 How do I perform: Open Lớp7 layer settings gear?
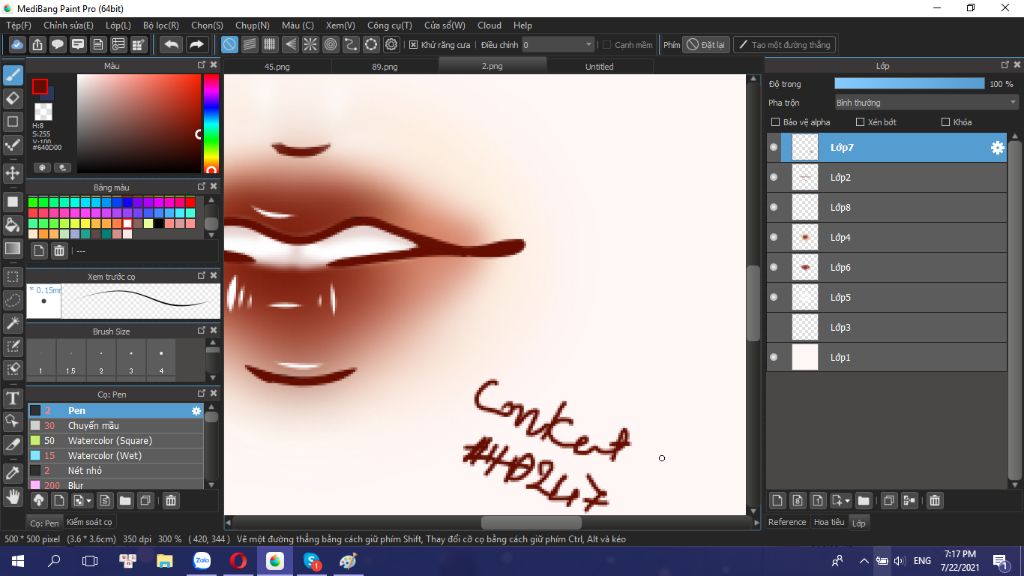pyautogui.click(x=997, y=148)
